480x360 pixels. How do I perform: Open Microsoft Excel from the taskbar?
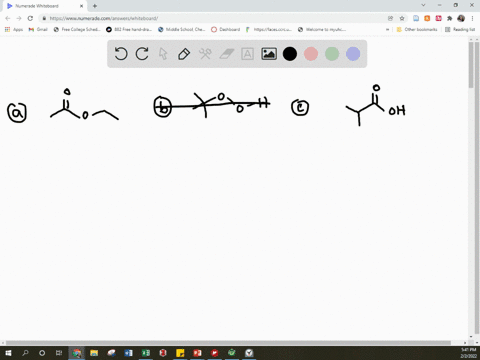click(x=146, y=353)
